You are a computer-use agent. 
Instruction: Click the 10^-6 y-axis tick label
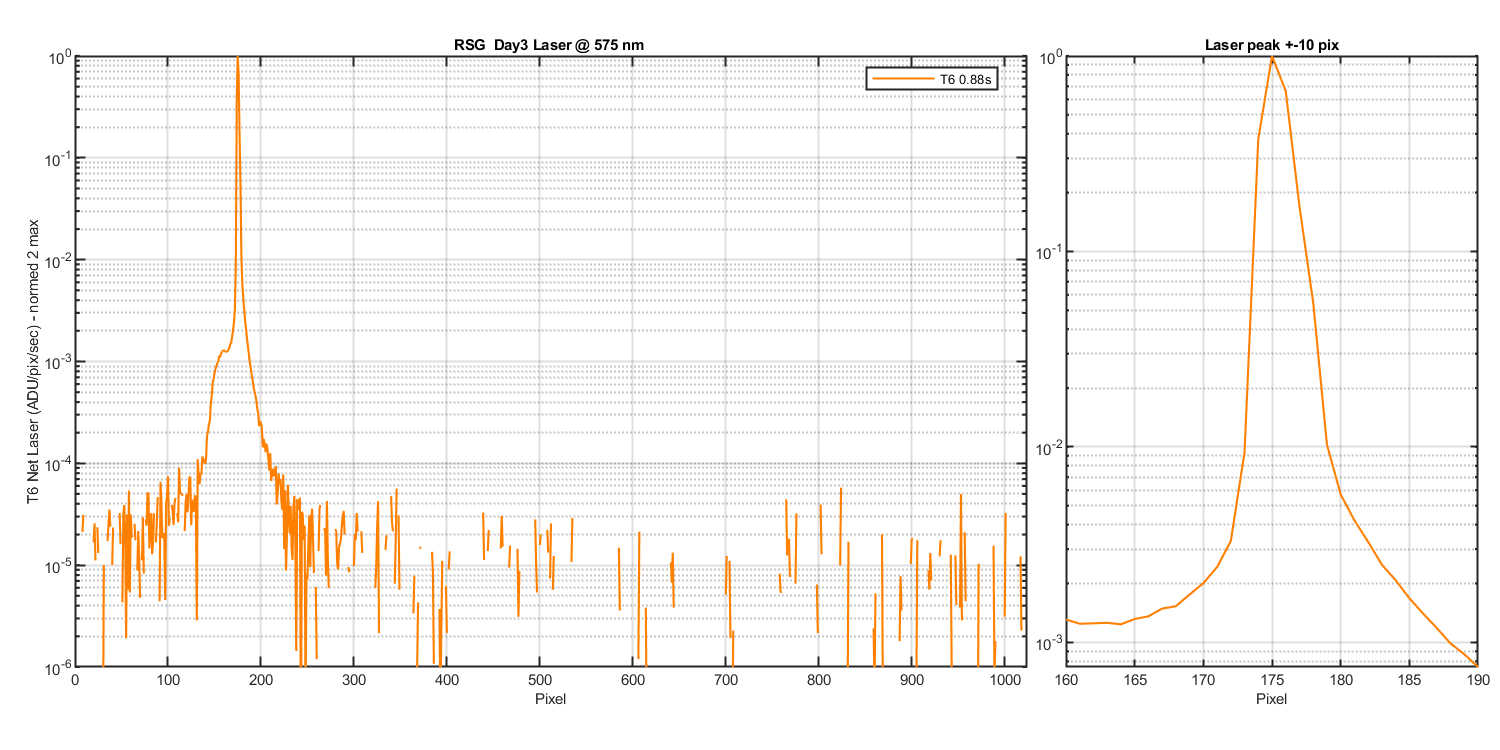pos(57,666)
